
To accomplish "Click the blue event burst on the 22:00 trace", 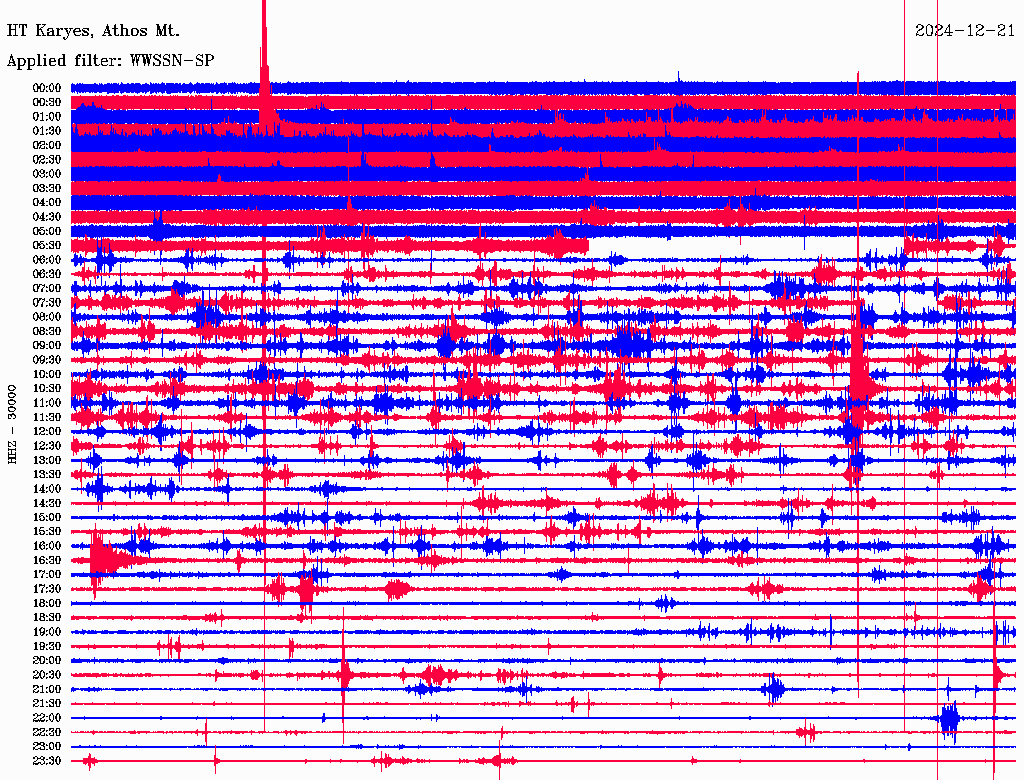I will pos(950,719).
